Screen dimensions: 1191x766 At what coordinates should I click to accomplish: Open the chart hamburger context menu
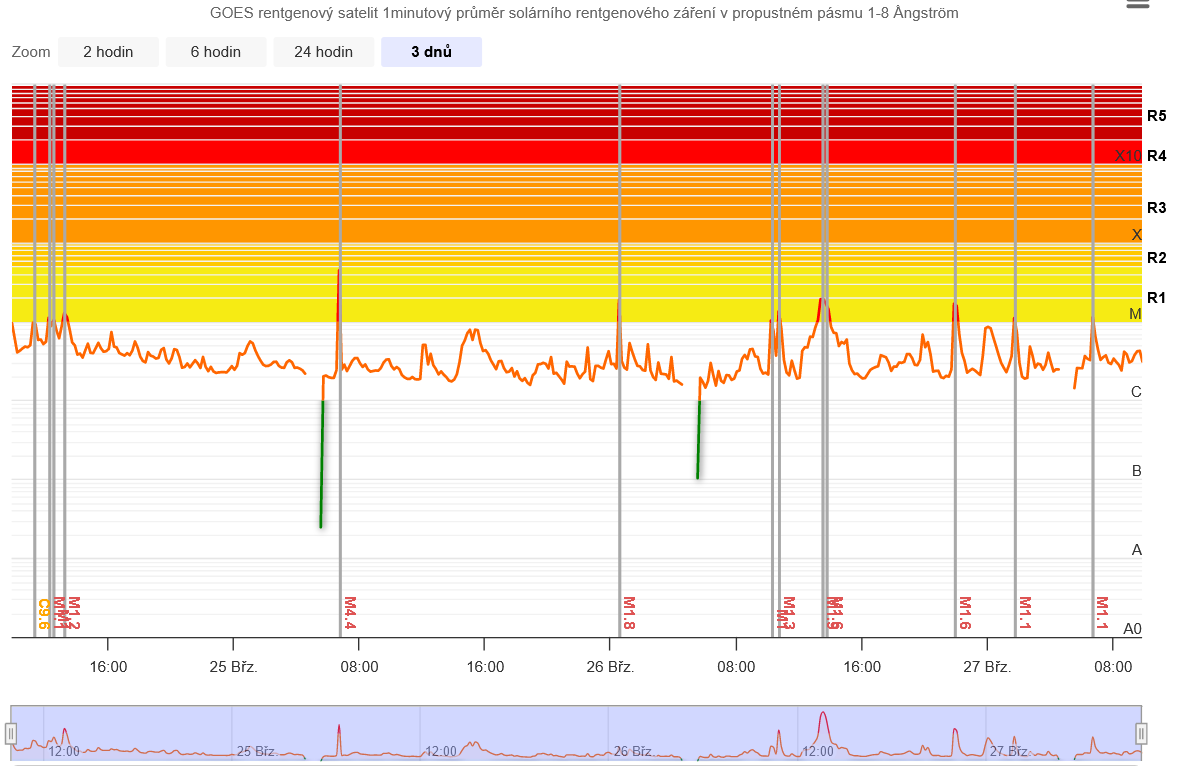pos(1137,4)
